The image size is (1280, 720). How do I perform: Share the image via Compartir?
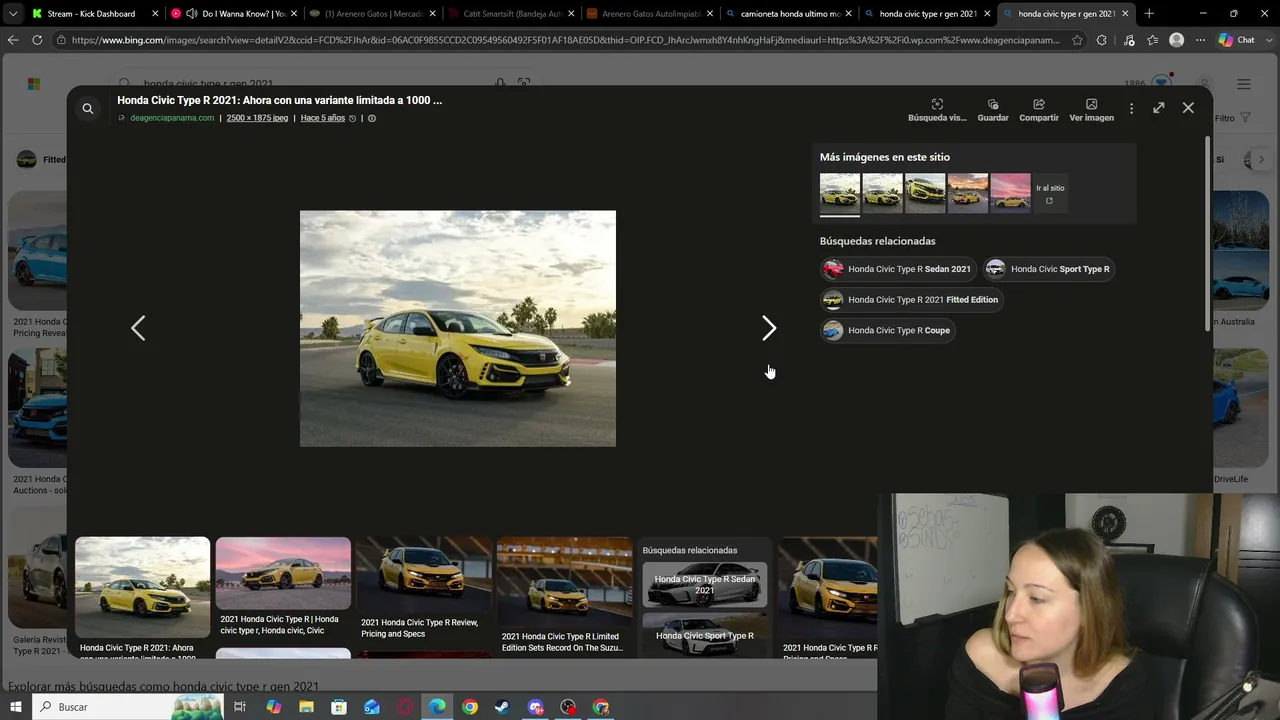pyautogui.click(x=1039, y=110)
